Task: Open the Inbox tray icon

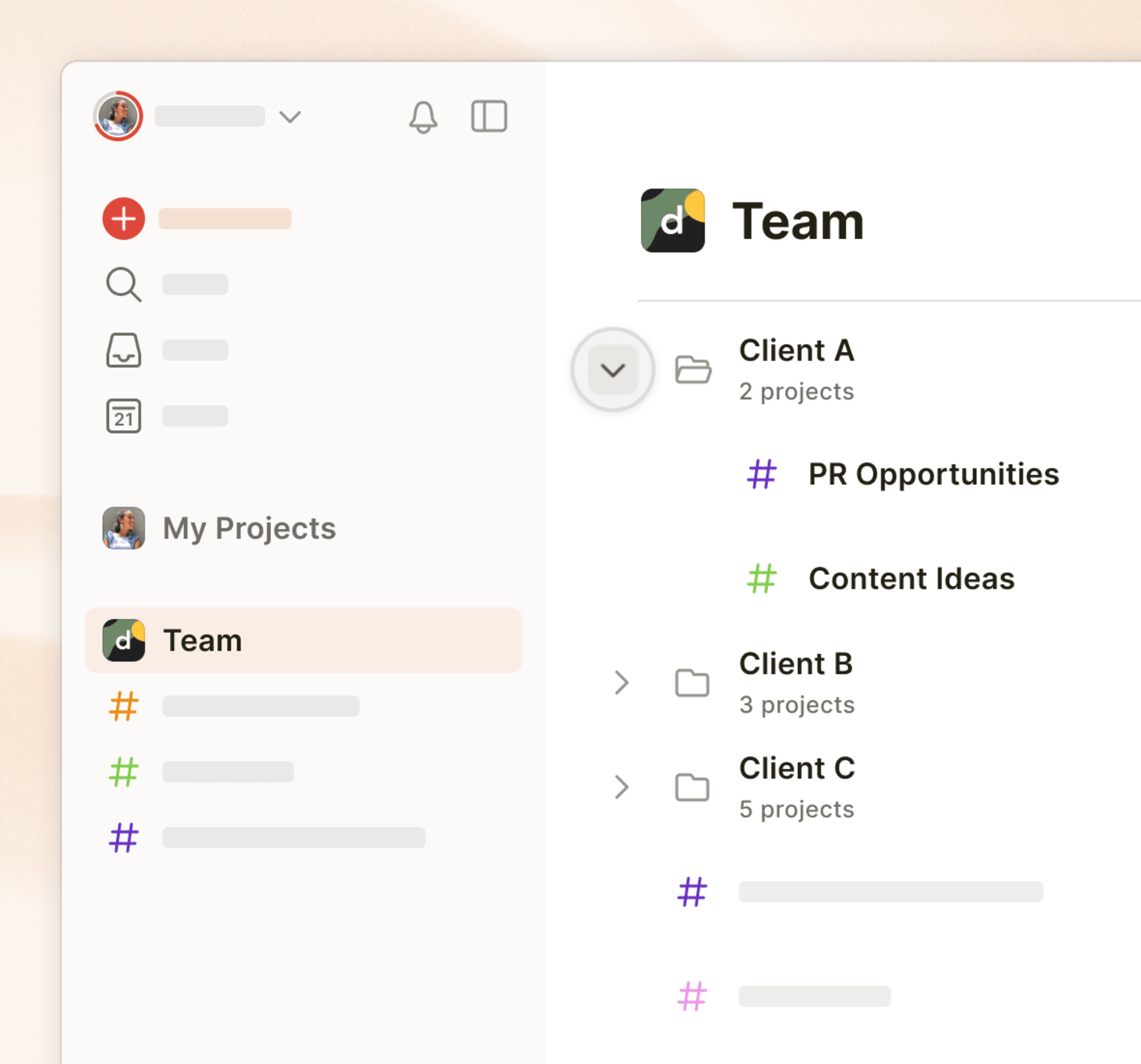Action: click(123, 350)
